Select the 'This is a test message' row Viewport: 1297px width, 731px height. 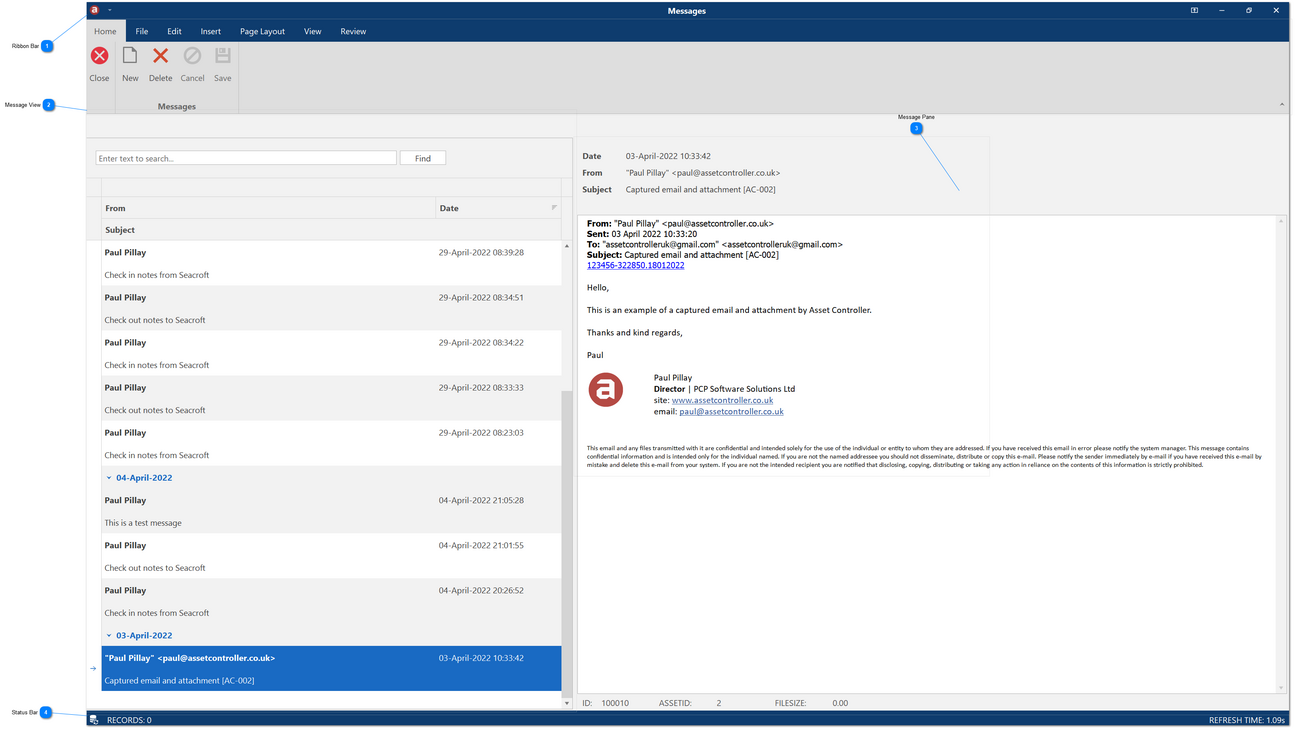click(331, 511)
